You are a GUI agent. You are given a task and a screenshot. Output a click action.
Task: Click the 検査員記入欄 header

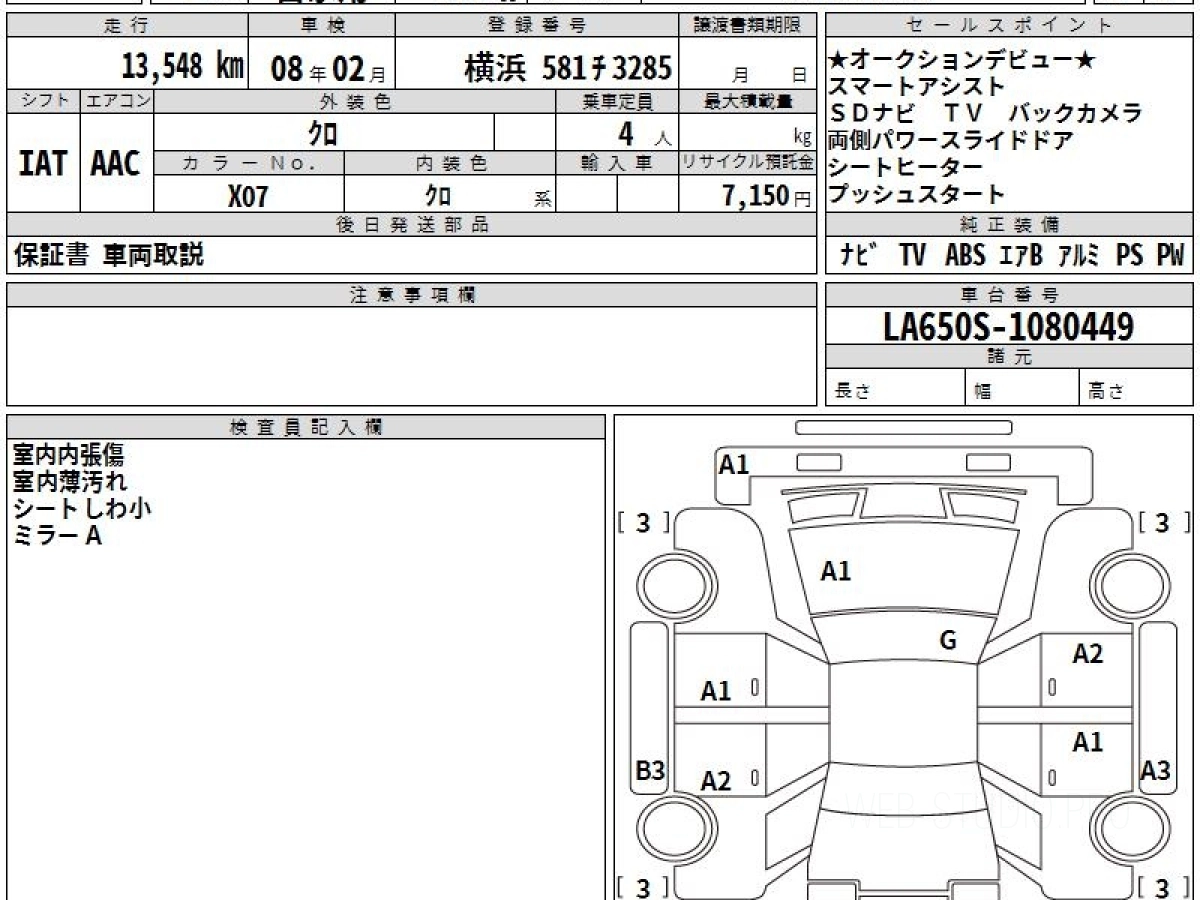(x=306, y=426)
